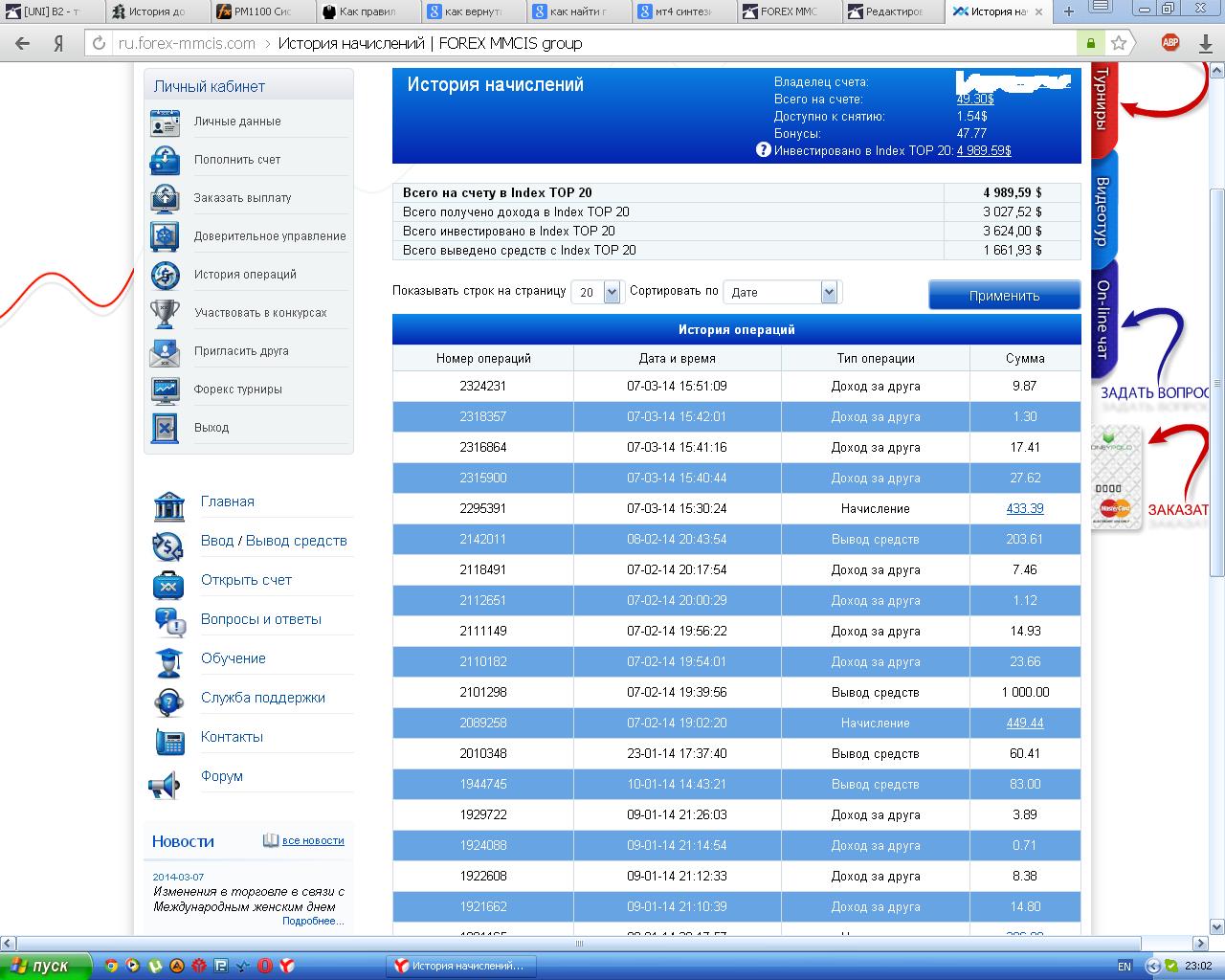The image size is (1225, 980).
Task: Open the все новости link
Action: pos(313,840)
